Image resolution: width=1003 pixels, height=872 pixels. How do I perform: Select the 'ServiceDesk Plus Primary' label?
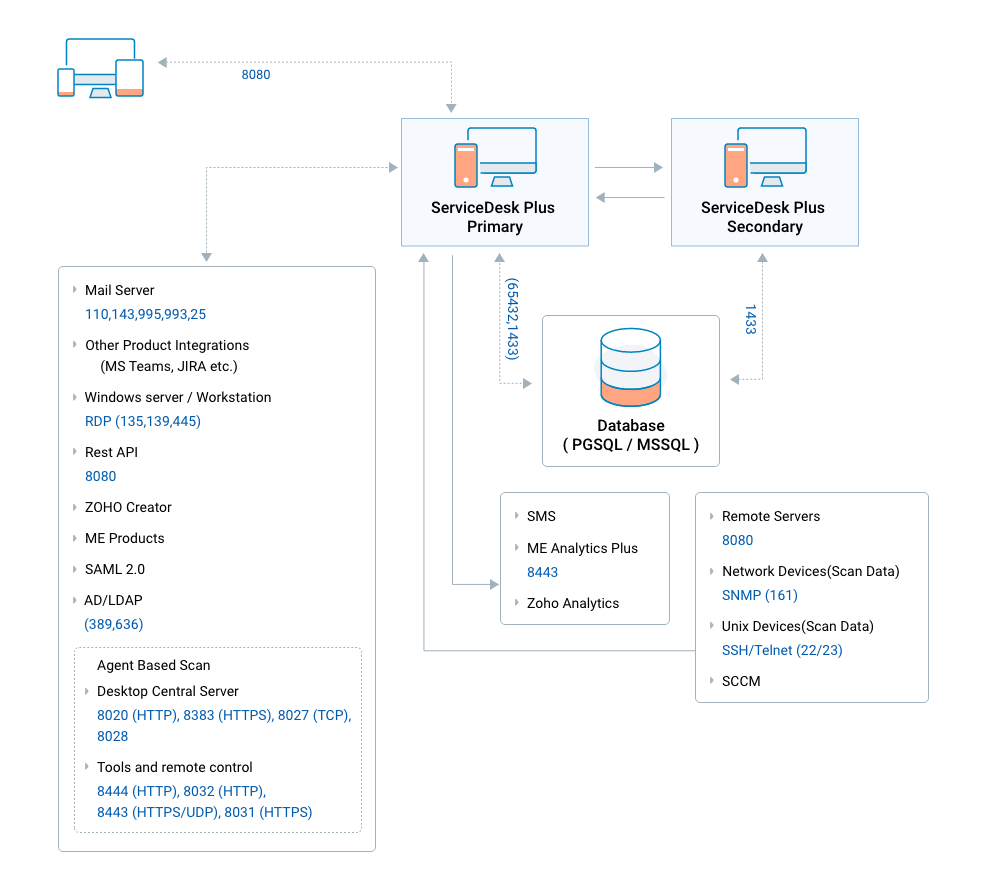[x=493, y=217]
